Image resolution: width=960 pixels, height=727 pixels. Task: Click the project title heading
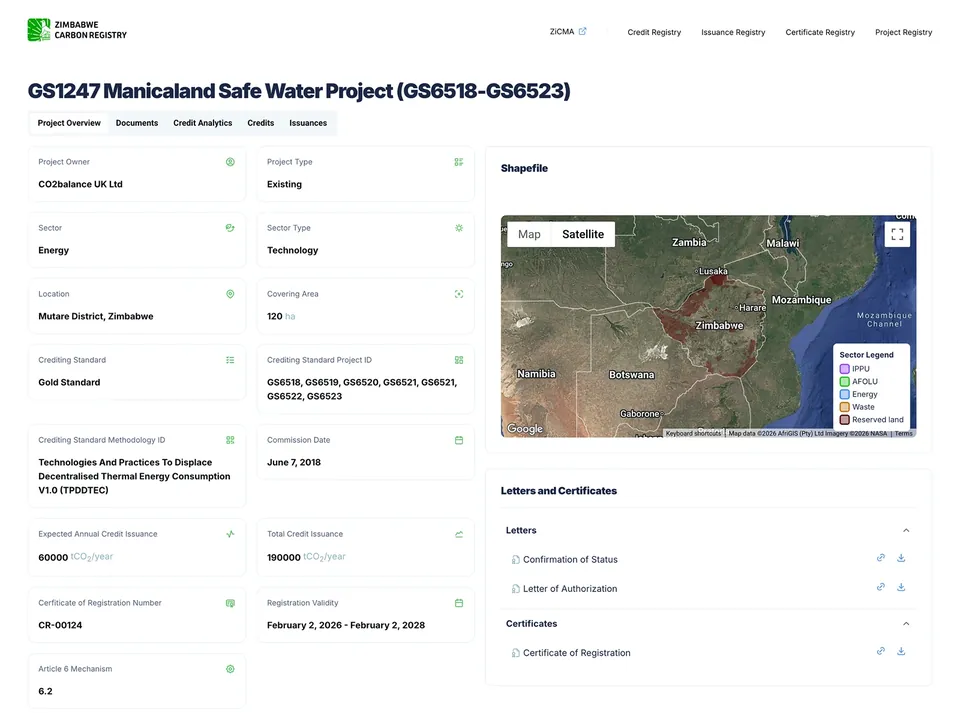[299, 91]
